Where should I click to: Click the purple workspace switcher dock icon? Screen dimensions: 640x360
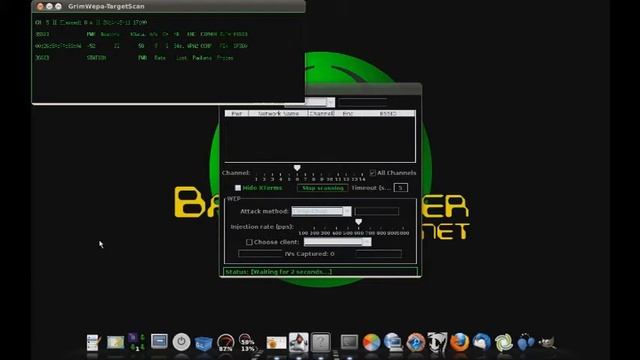137,342
